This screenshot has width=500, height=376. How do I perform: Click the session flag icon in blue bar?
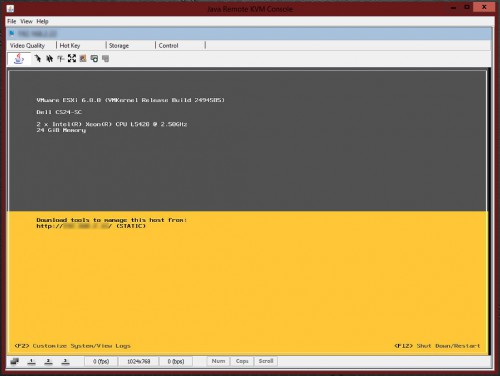[x=12, y=33]
